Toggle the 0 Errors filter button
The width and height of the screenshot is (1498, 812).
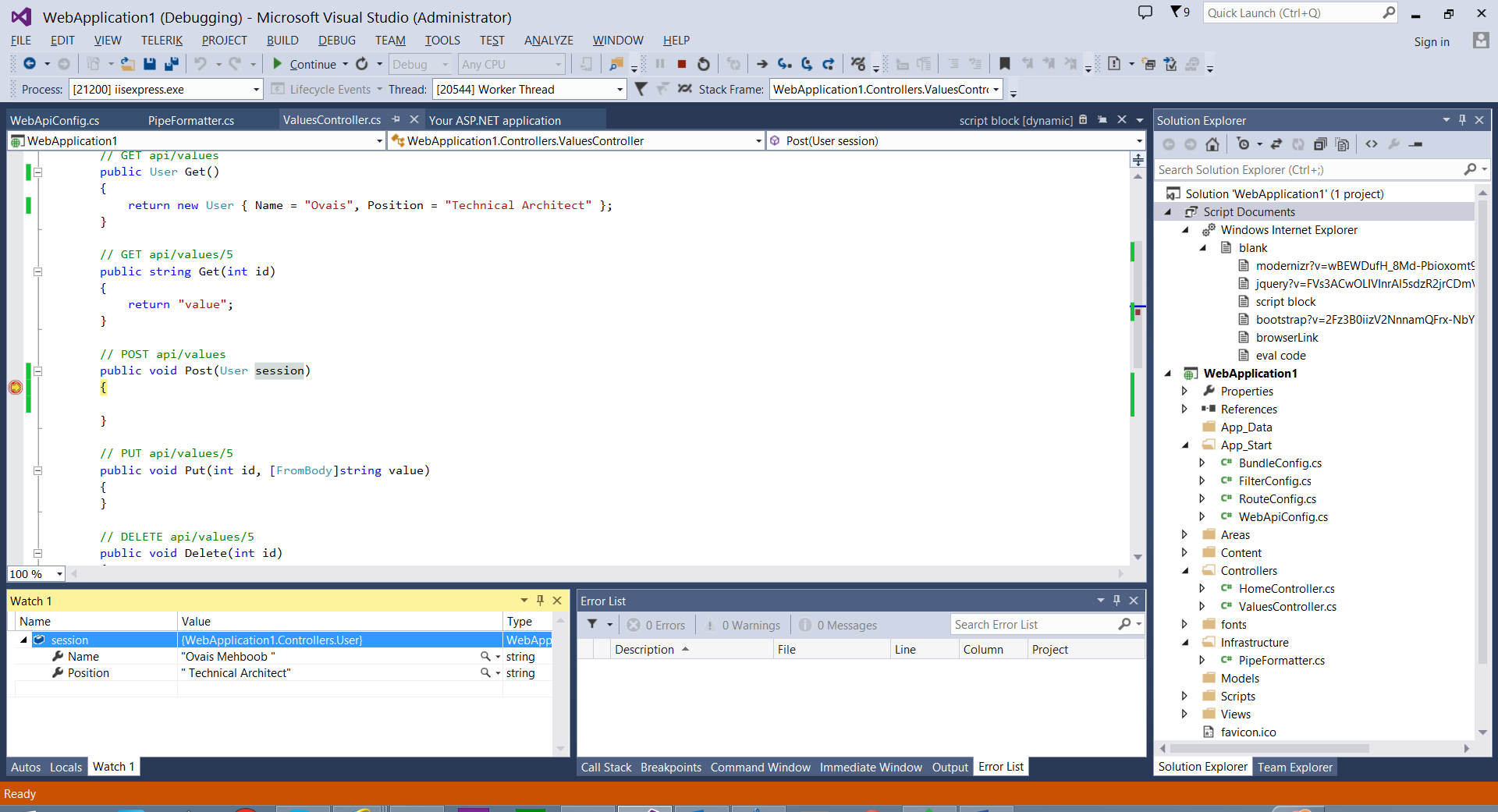click(656, 625)
